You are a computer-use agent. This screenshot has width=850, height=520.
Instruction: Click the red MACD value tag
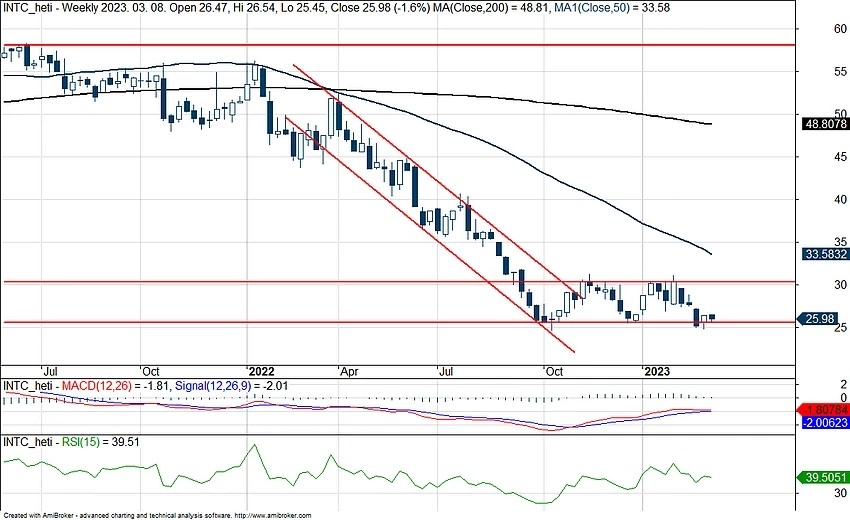[825, 409]
